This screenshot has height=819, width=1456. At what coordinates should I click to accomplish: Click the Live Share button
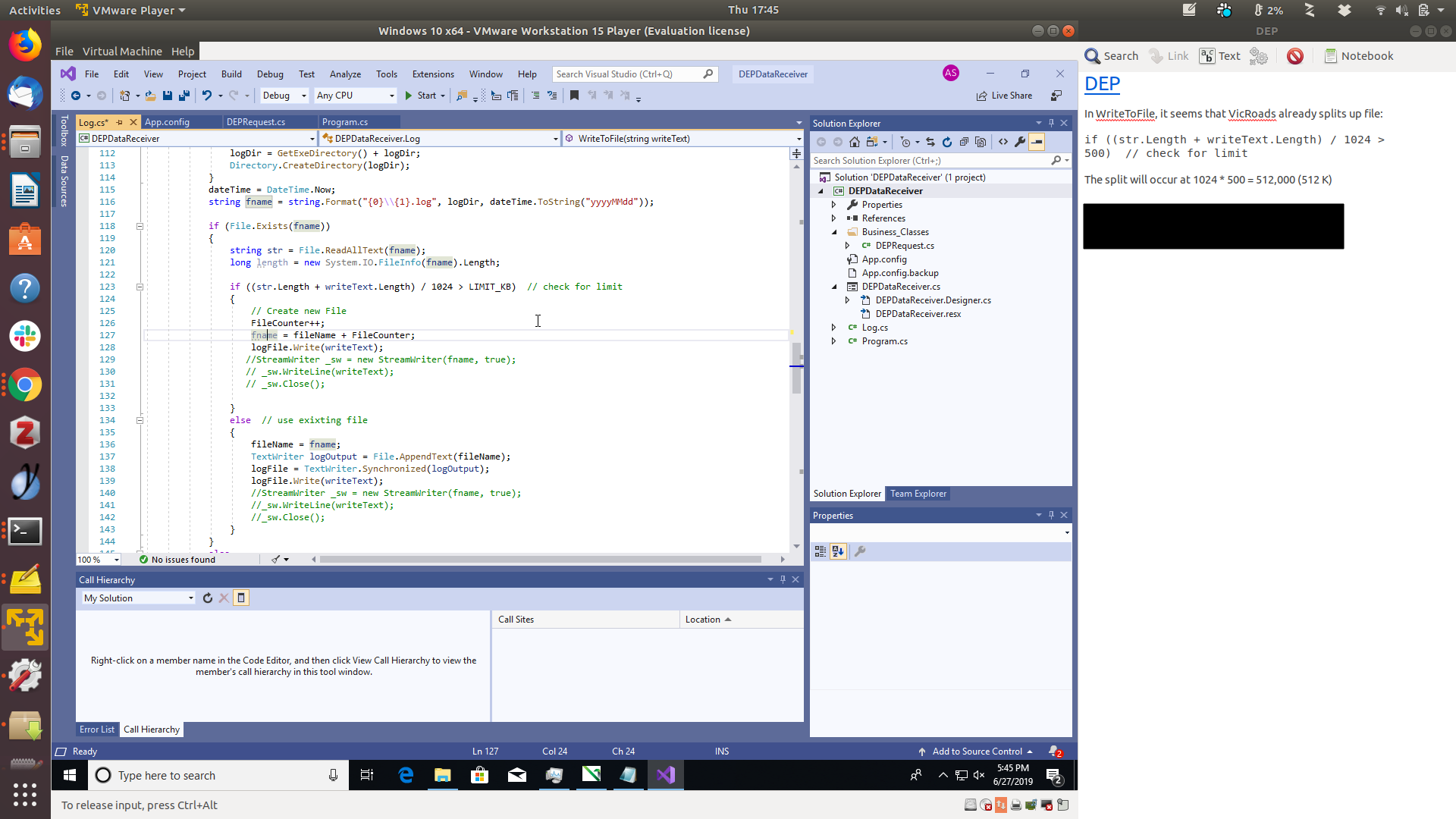click(1004, 96)
